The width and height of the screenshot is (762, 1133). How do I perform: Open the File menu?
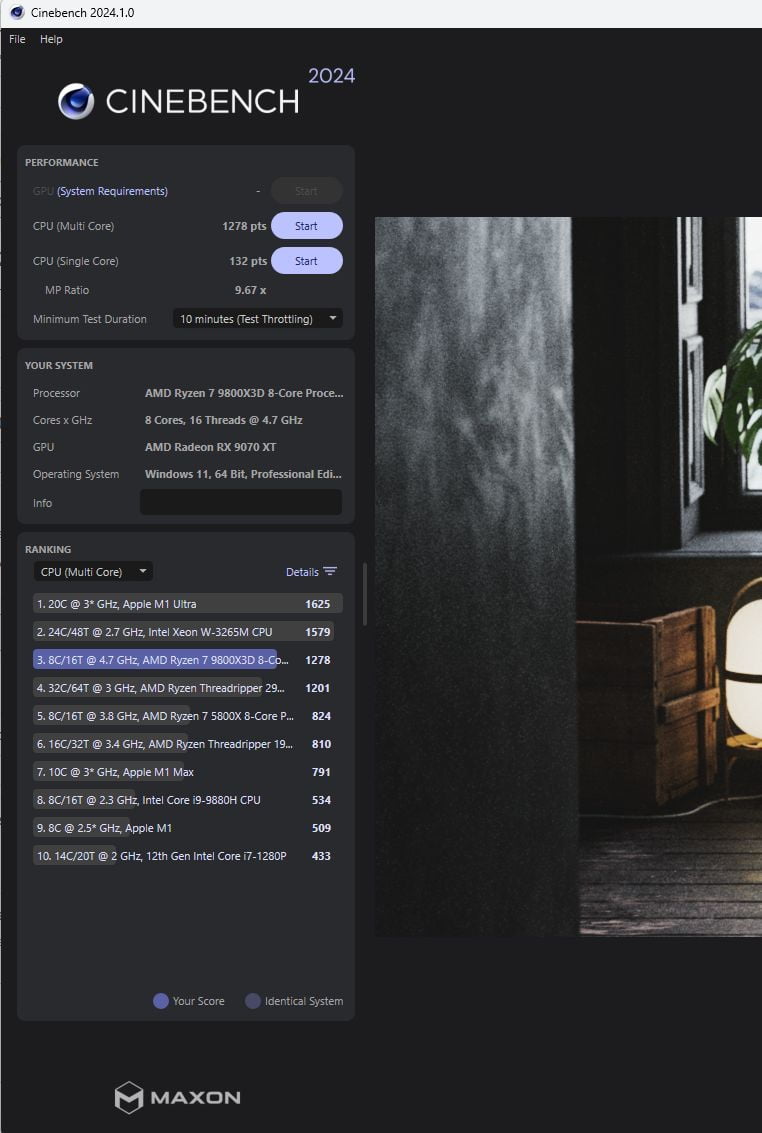point(17,39)
